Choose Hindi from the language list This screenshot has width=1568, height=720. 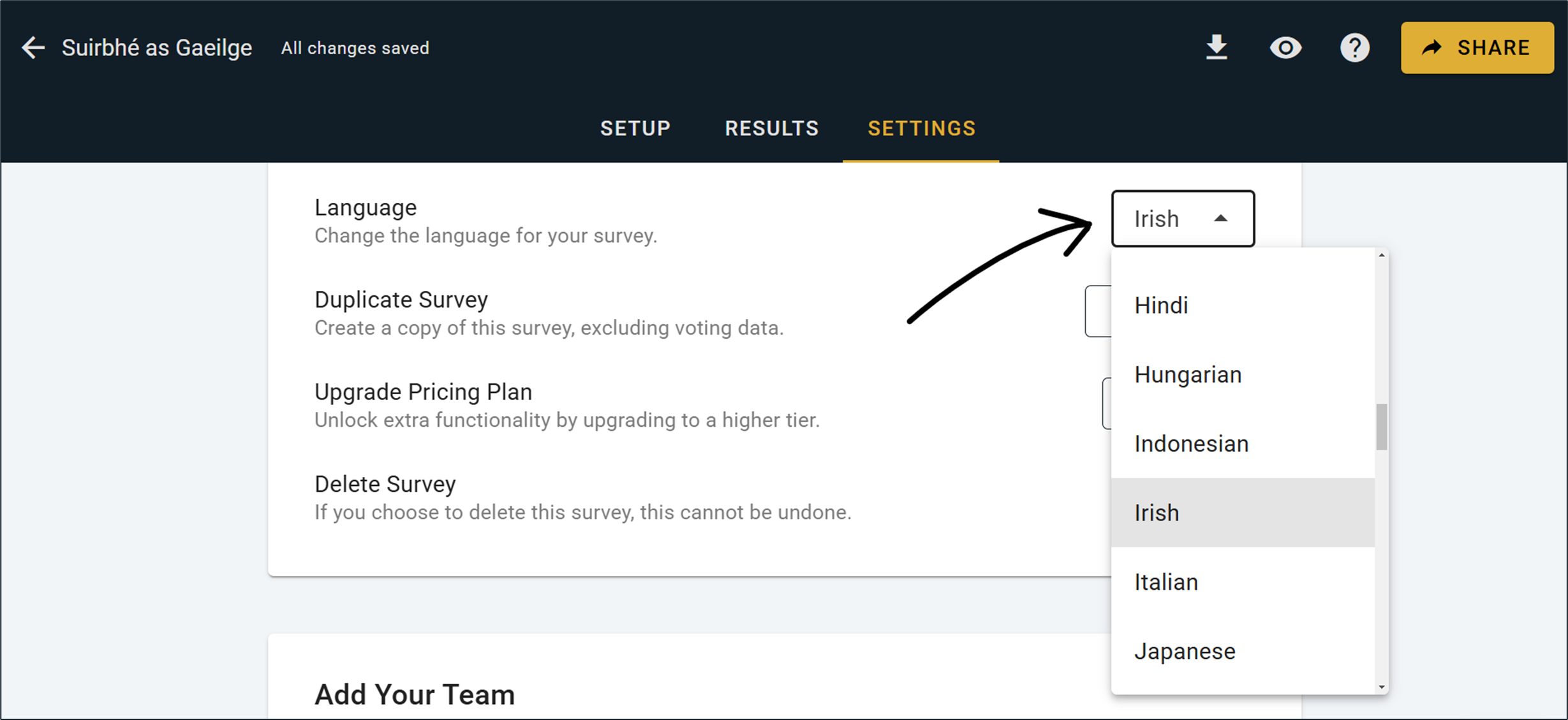[1161, 305]
